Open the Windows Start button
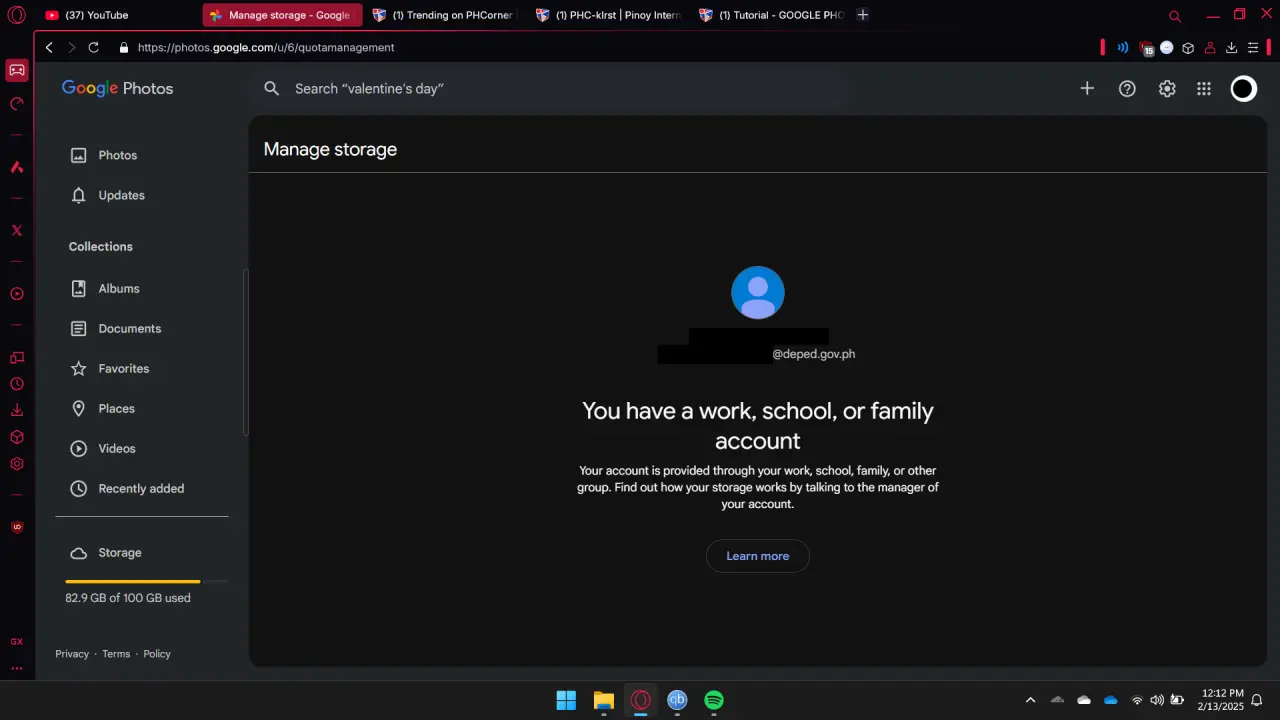The width and height of the screenshot is (1280, 720). pyautogui.click(x=566, y=700)
